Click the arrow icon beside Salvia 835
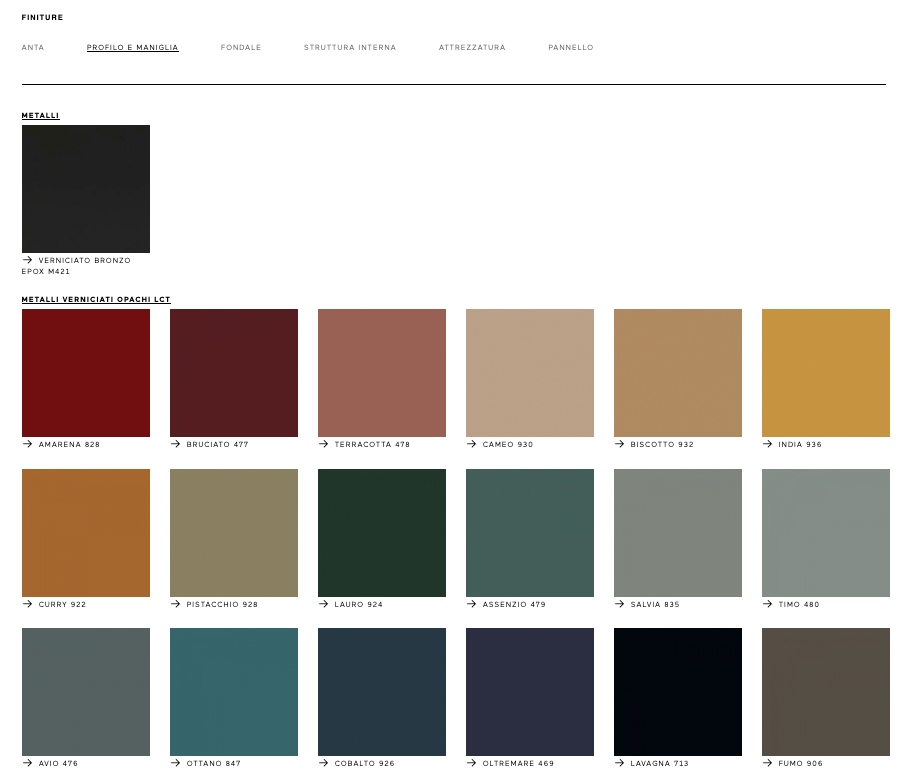The width and height of the screenshot is (912, 780). [619, 604]
